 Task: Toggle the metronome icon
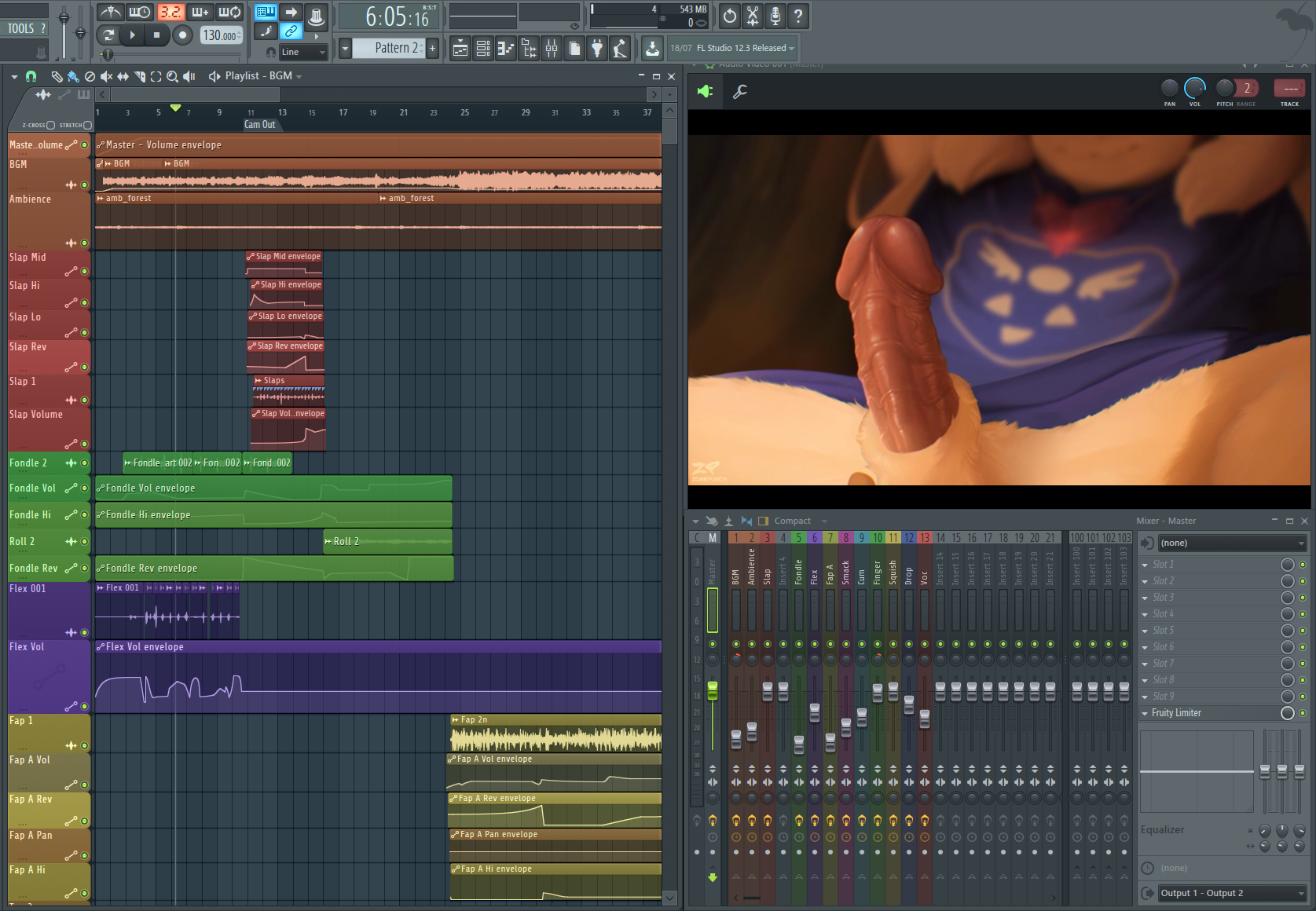click(109, 13)
